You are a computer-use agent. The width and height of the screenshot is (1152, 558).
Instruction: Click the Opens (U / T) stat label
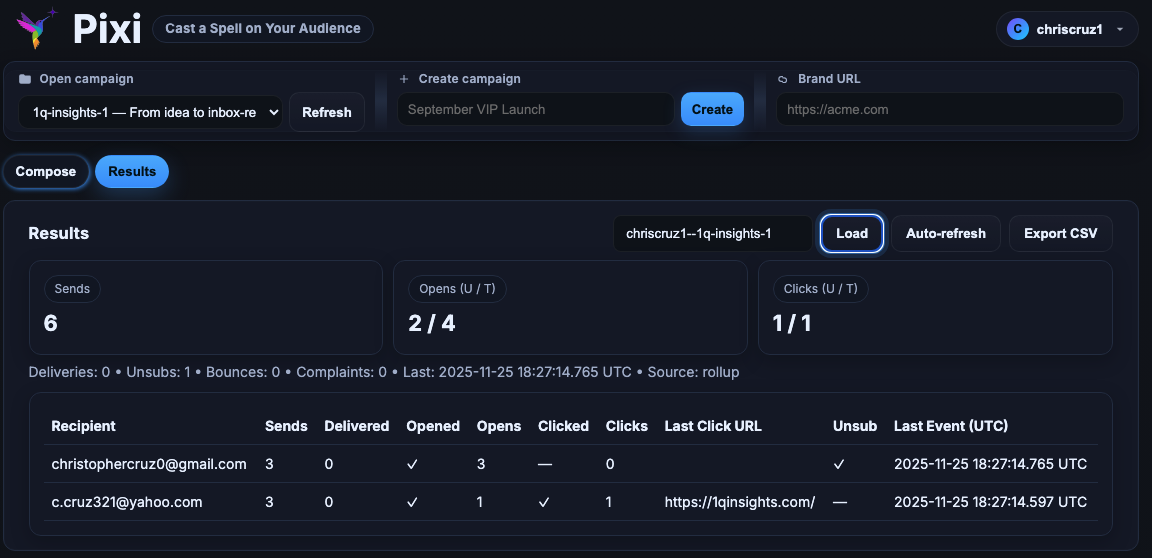point(457,289)
